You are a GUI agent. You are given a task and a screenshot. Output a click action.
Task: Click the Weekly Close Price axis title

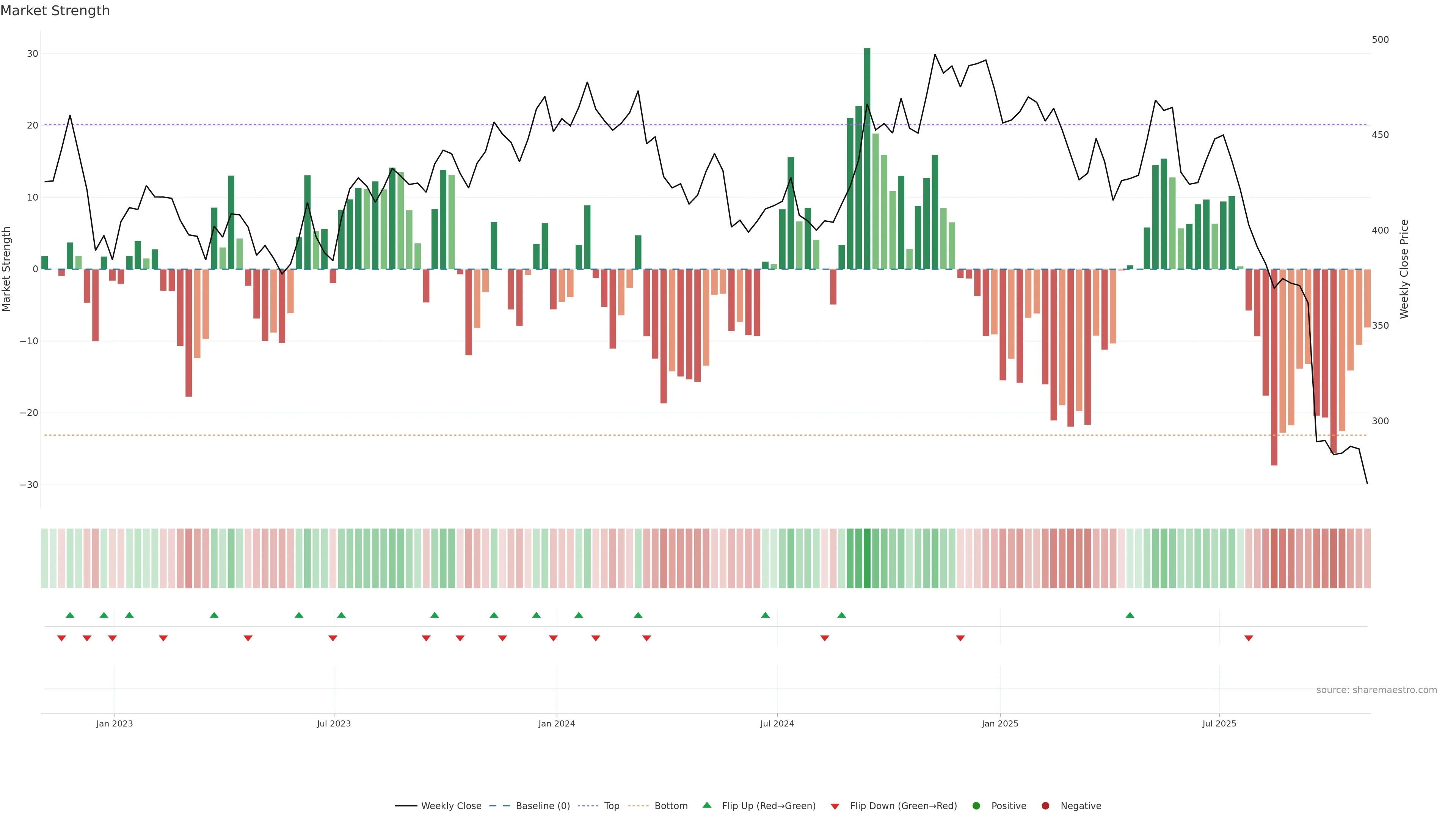[x=1404, y=269]
